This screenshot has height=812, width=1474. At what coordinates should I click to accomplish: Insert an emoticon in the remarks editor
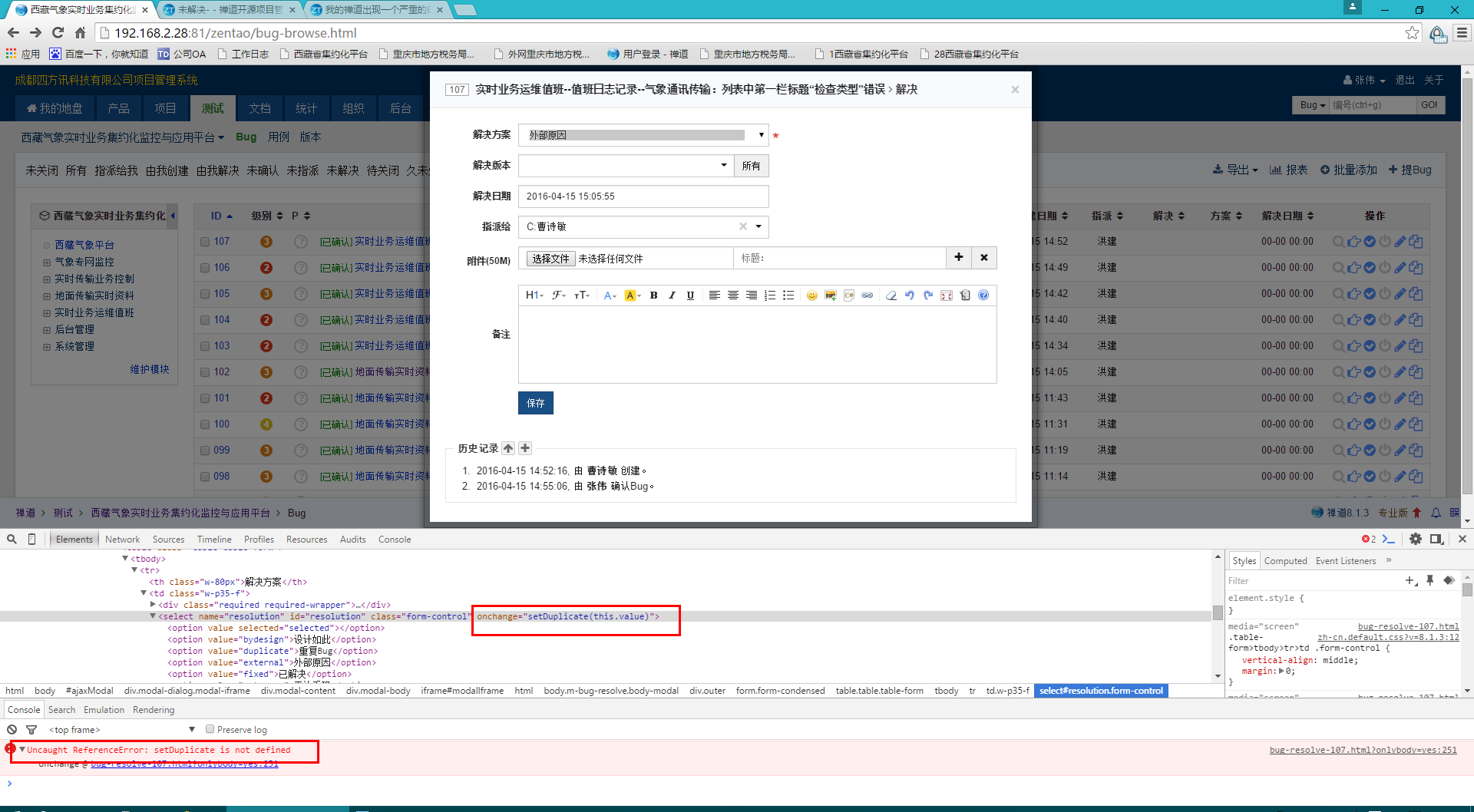coord(811,295)
